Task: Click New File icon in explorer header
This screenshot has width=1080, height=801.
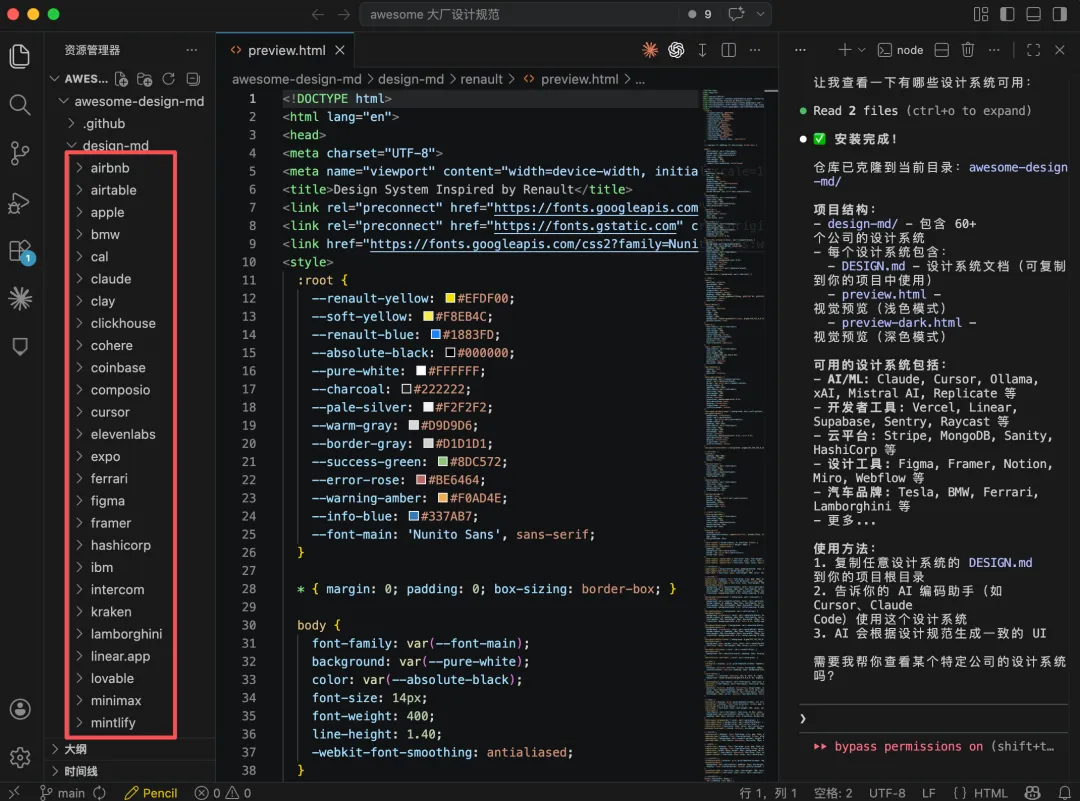Action: pos(121,79)
